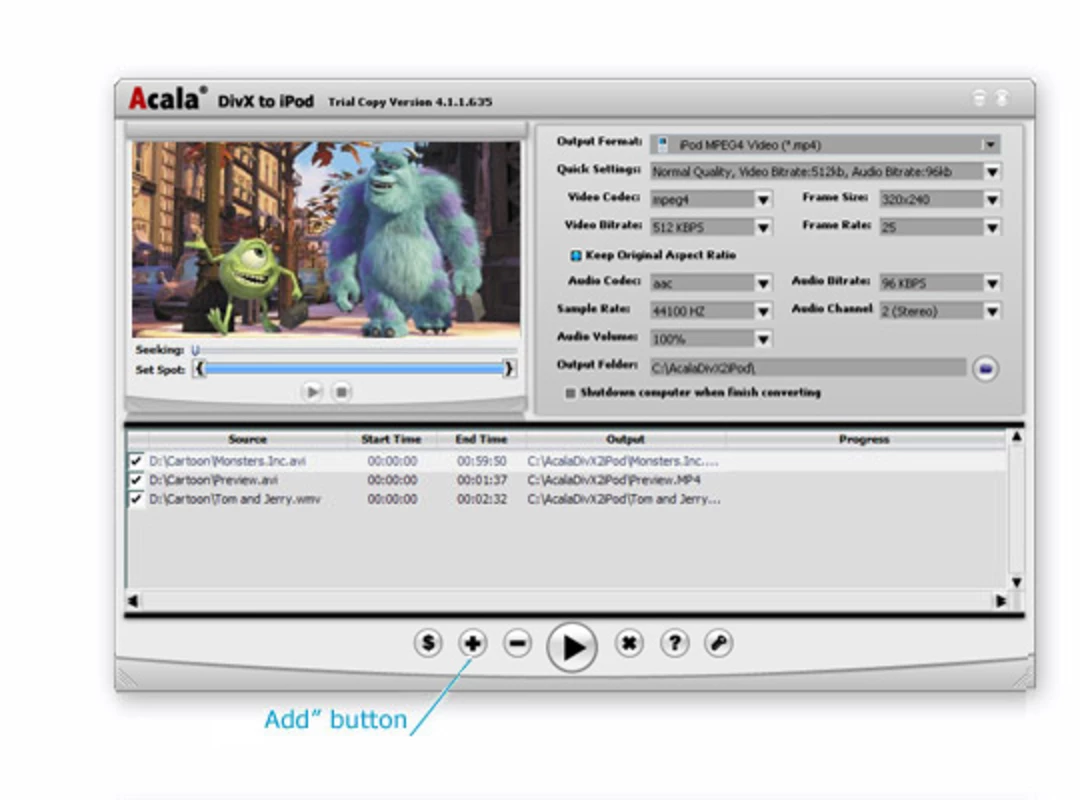Open the Frame Size dropdown

click(940, 199)
